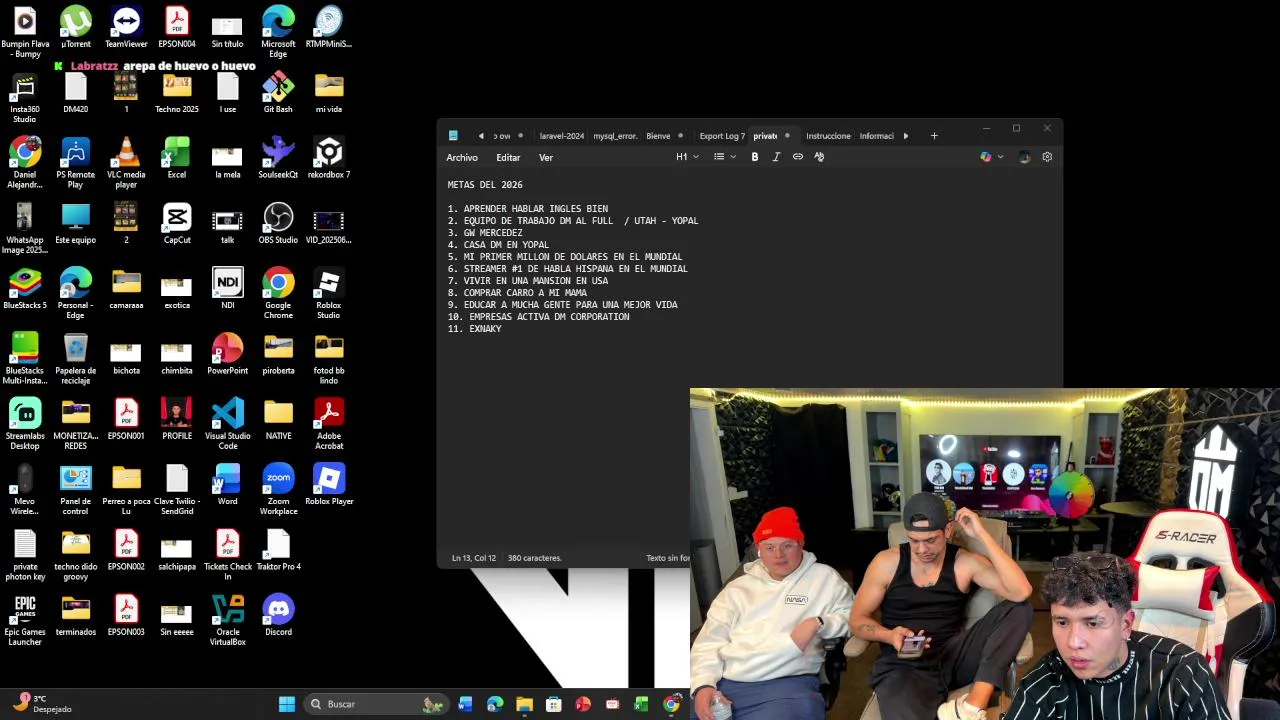Open uTorrent desktop icon
This screenshot has height=720, width=1280.
76,27
